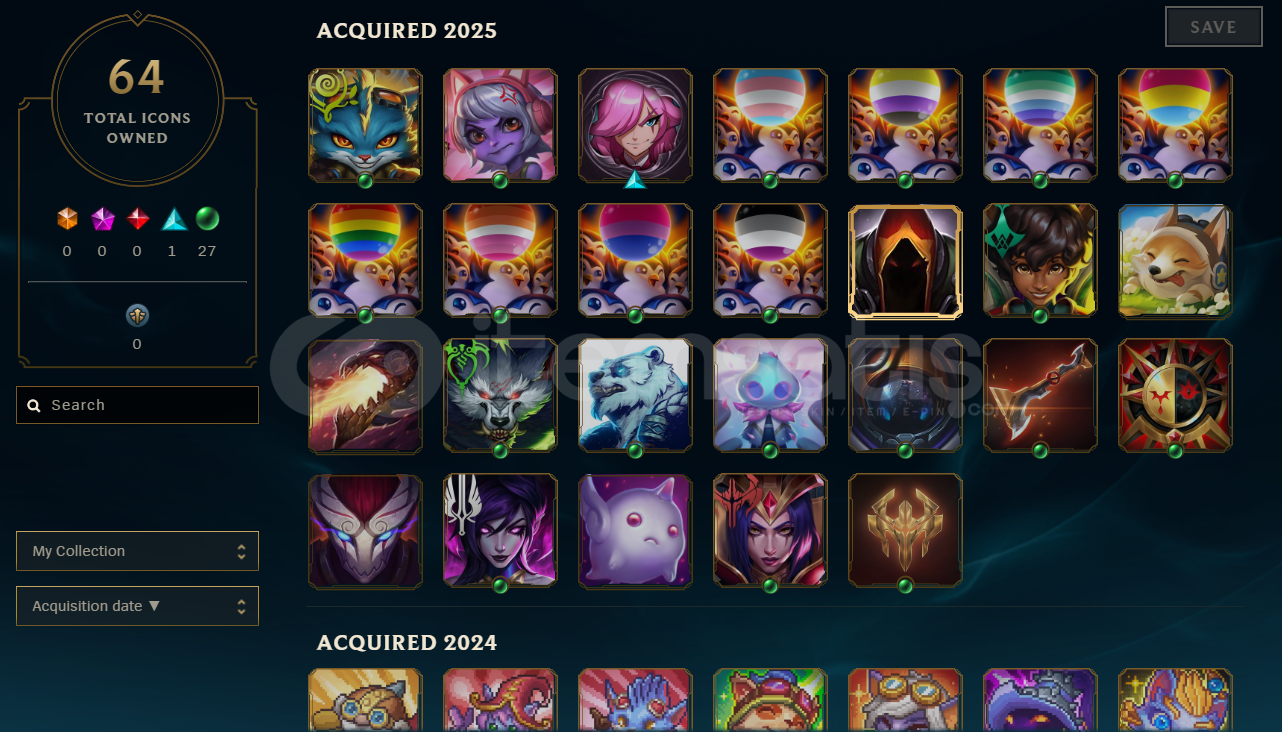The width and height of the screenshot is (1282, 732).
Task: Select the white polar bear Volibear icon
Action: point(635,395)
